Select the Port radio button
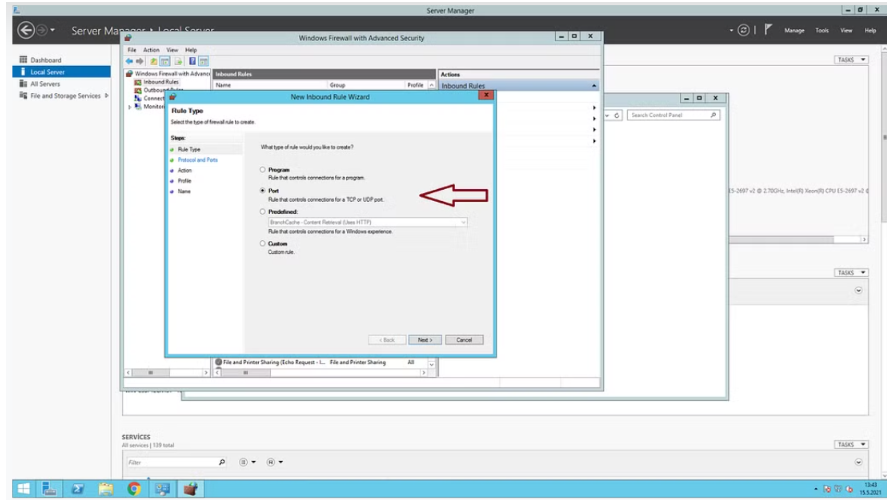This screenshot has width=887, height=501. pyautogui.click(x=262, y=191)
